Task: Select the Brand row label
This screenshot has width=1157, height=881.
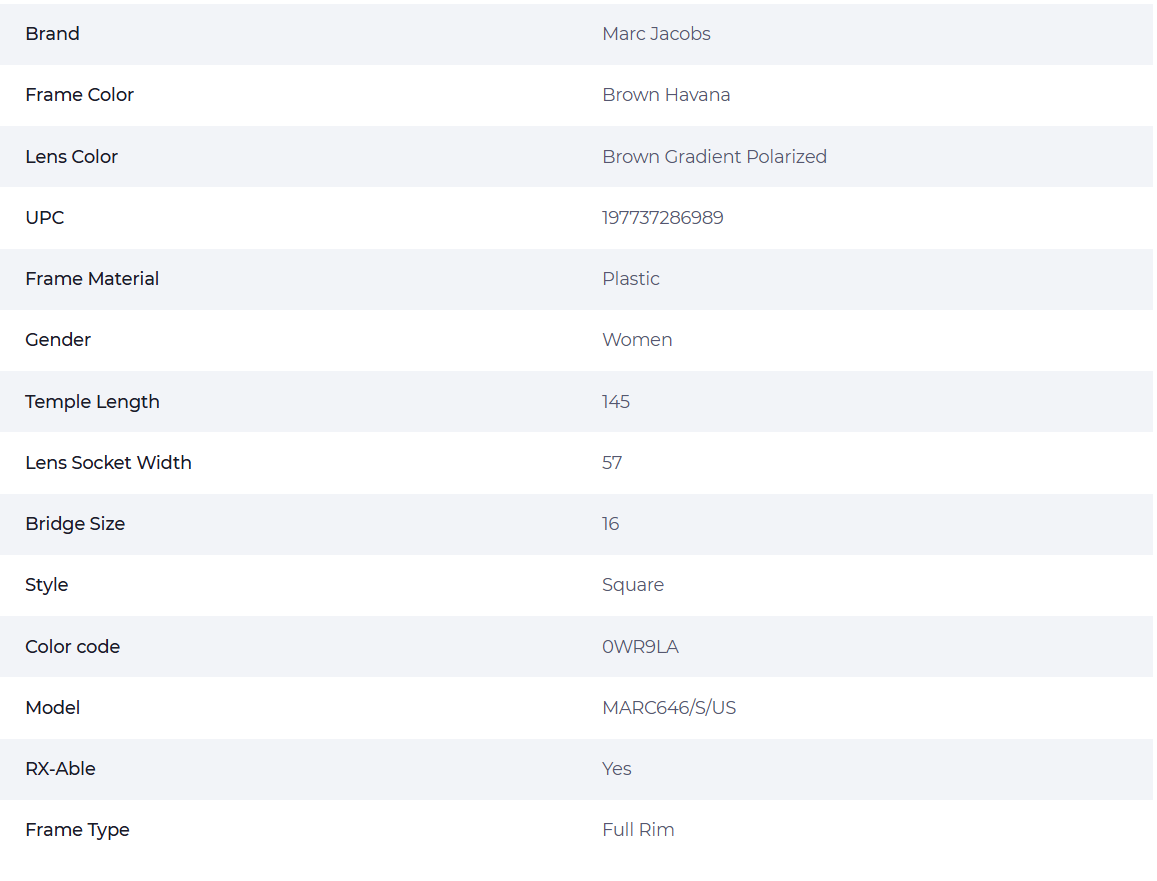Action: [x=52, y=34]
